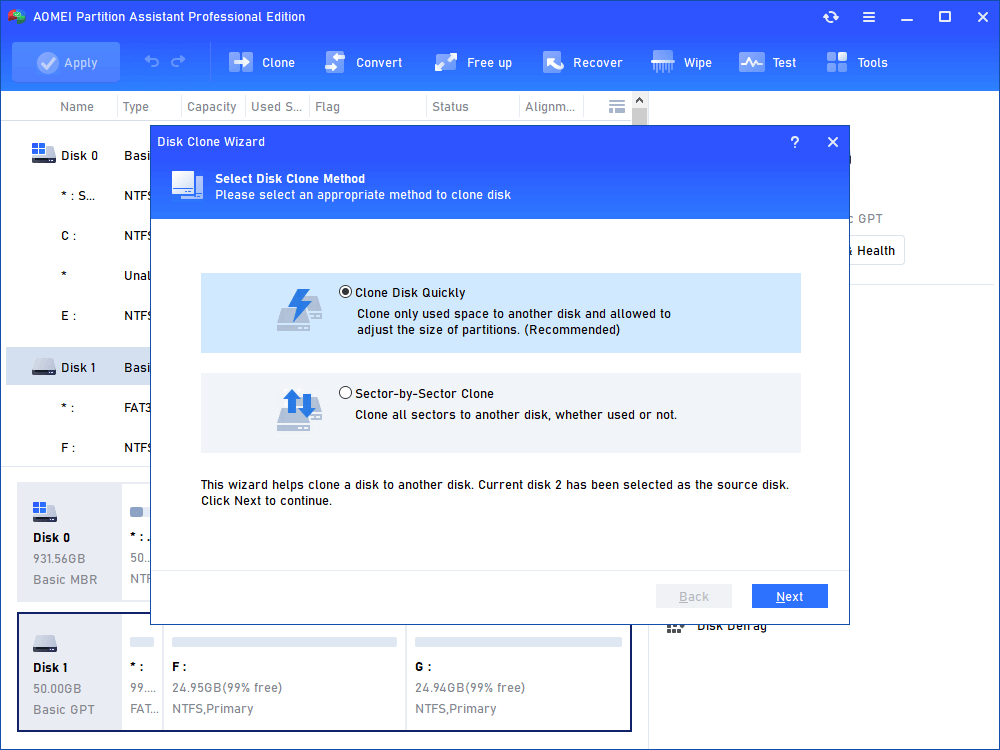Click the Capacity column header
This screenshot has height=750, width=1000.
[211, 107]
